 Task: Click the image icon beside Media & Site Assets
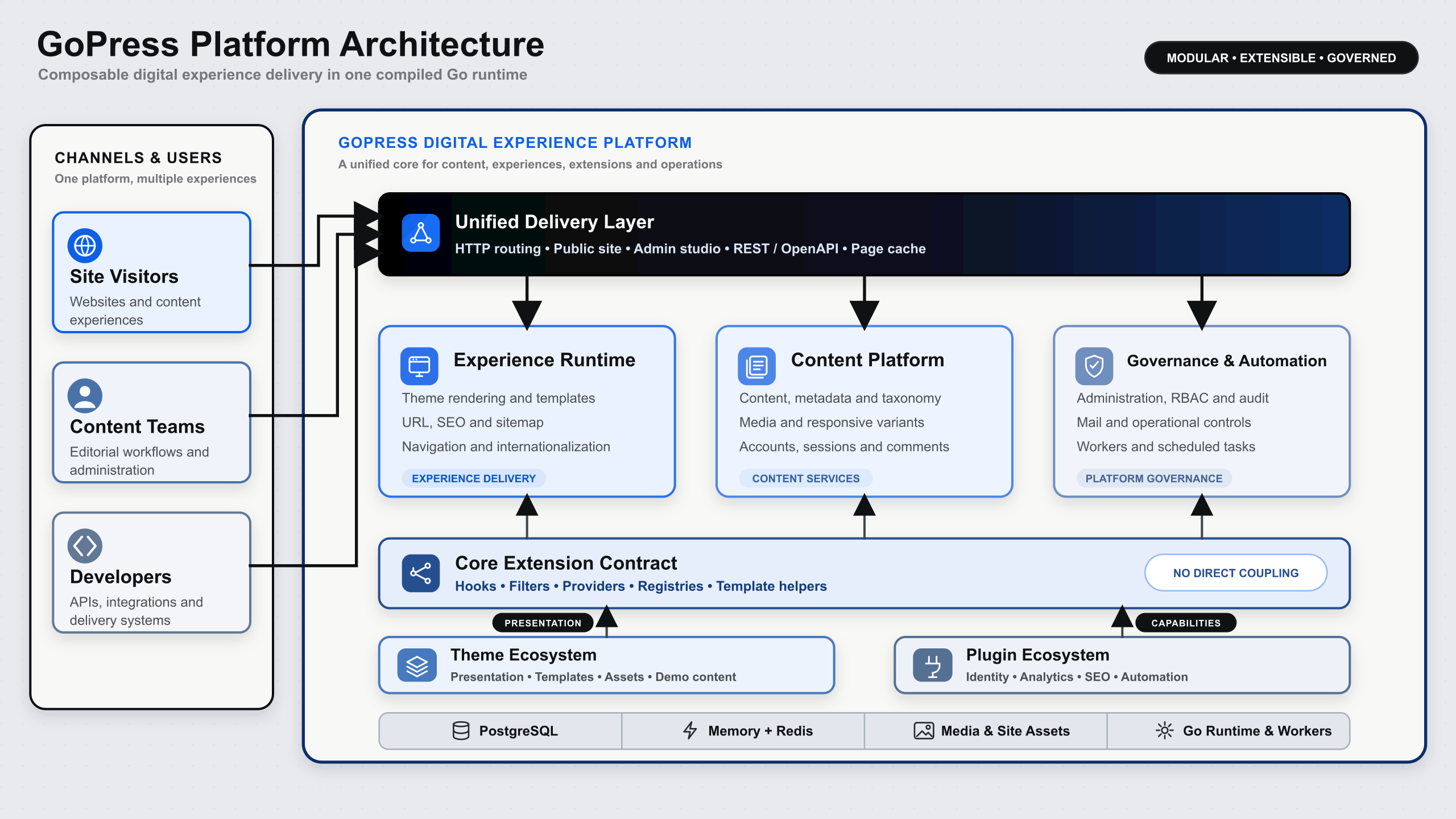924,731
